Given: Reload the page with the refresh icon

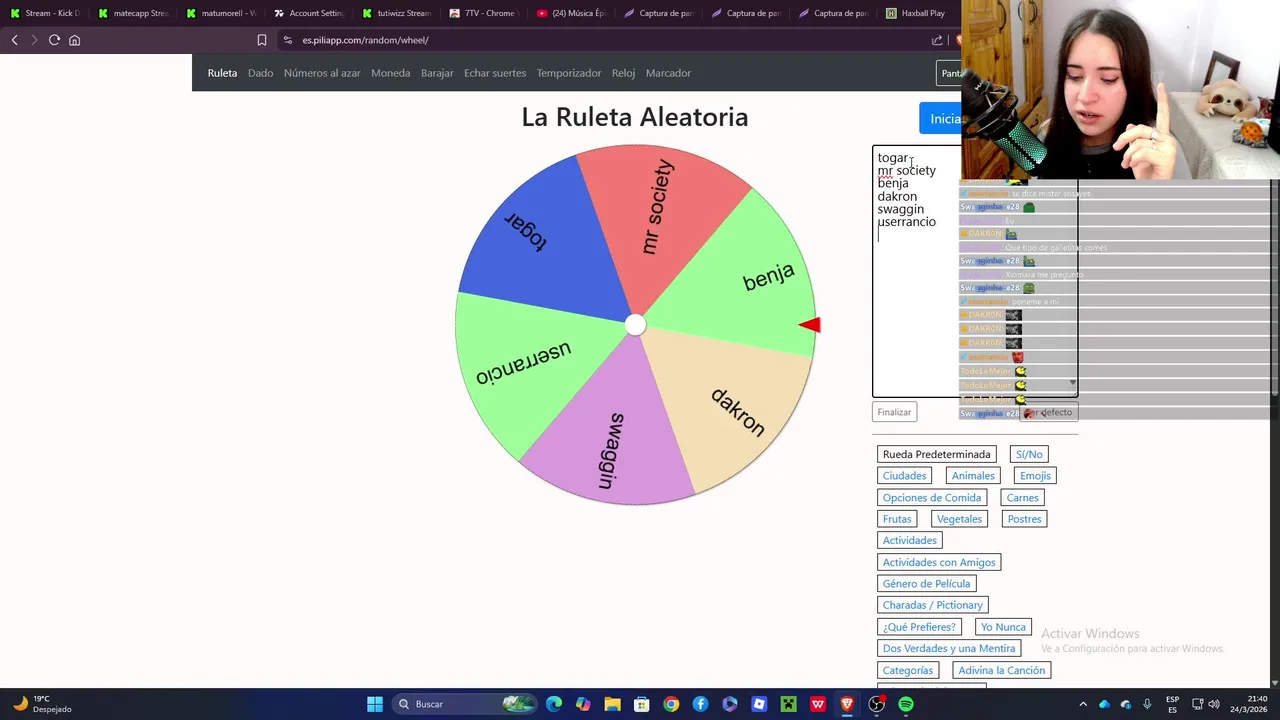Looking at the screenshot, I should [54, 40].
